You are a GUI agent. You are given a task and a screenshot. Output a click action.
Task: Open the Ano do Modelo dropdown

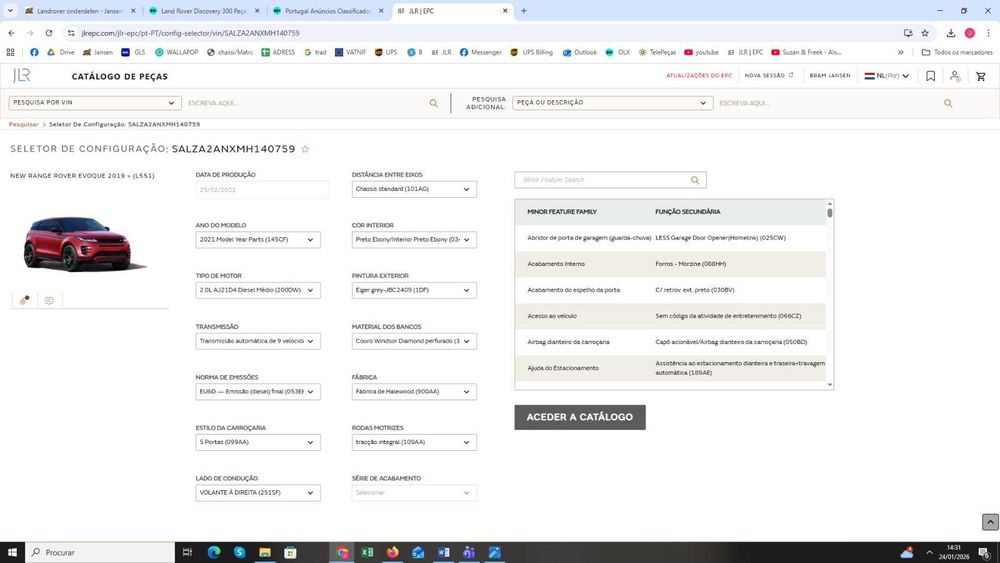point(258,240)
